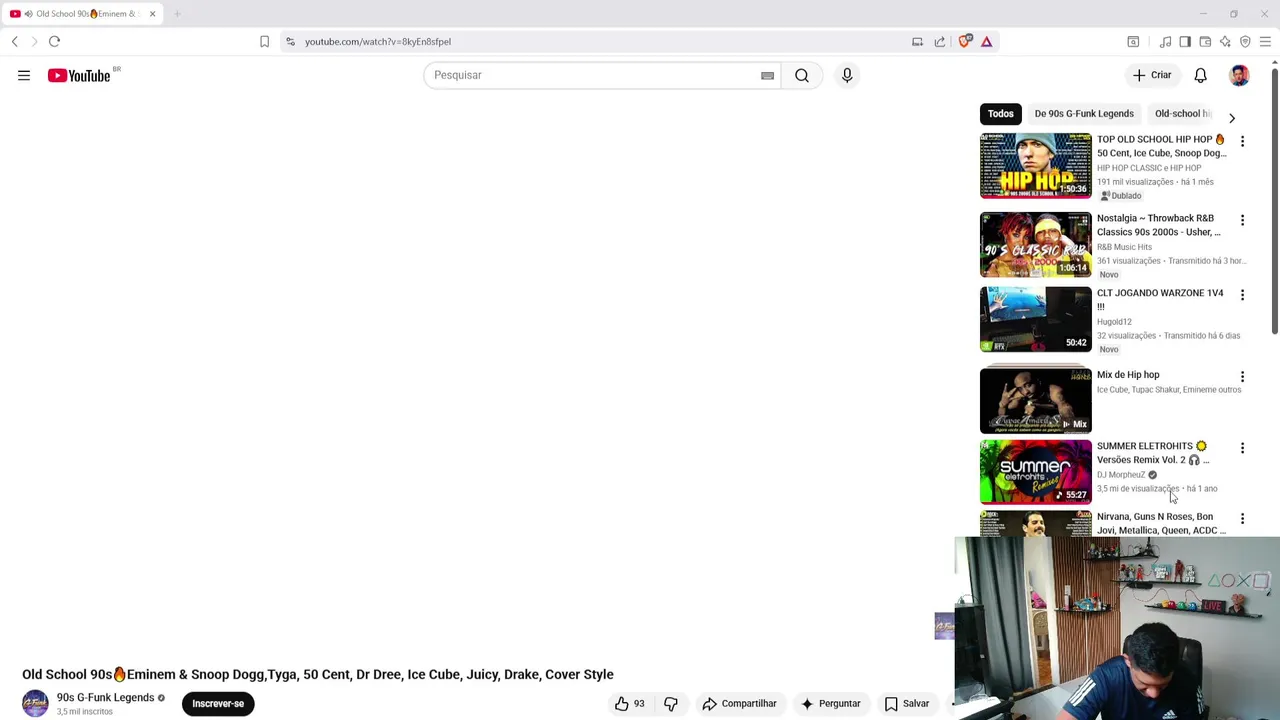Open the 90s G-Funk Legends channel avatar
This screenshot has width=1280, height=720.
point(35,704)
